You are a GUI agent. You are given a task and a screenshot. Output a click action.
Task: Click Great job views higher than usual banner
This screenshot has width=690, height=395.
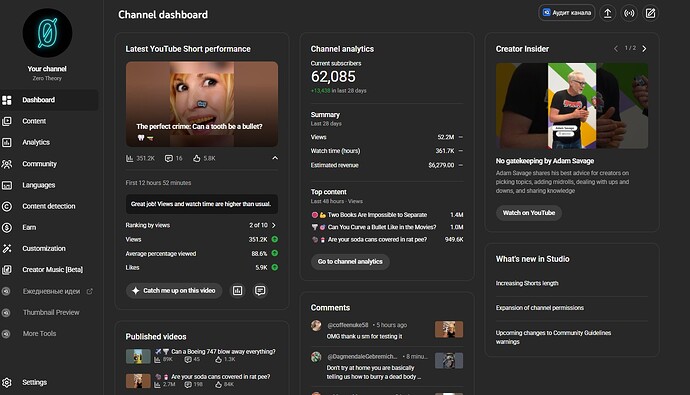(202, 204)
